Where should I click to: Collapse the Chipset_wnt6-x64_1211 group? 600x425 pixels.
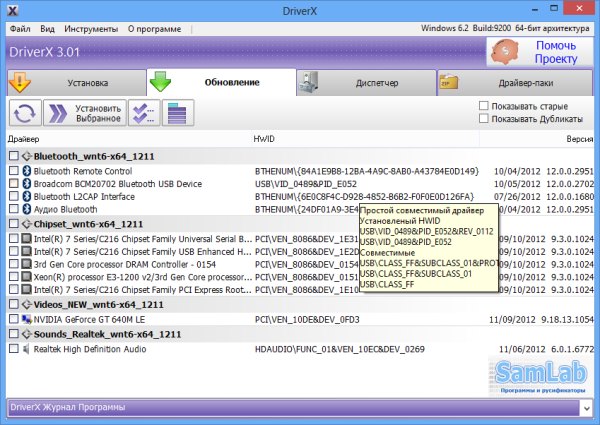(25, 224)
